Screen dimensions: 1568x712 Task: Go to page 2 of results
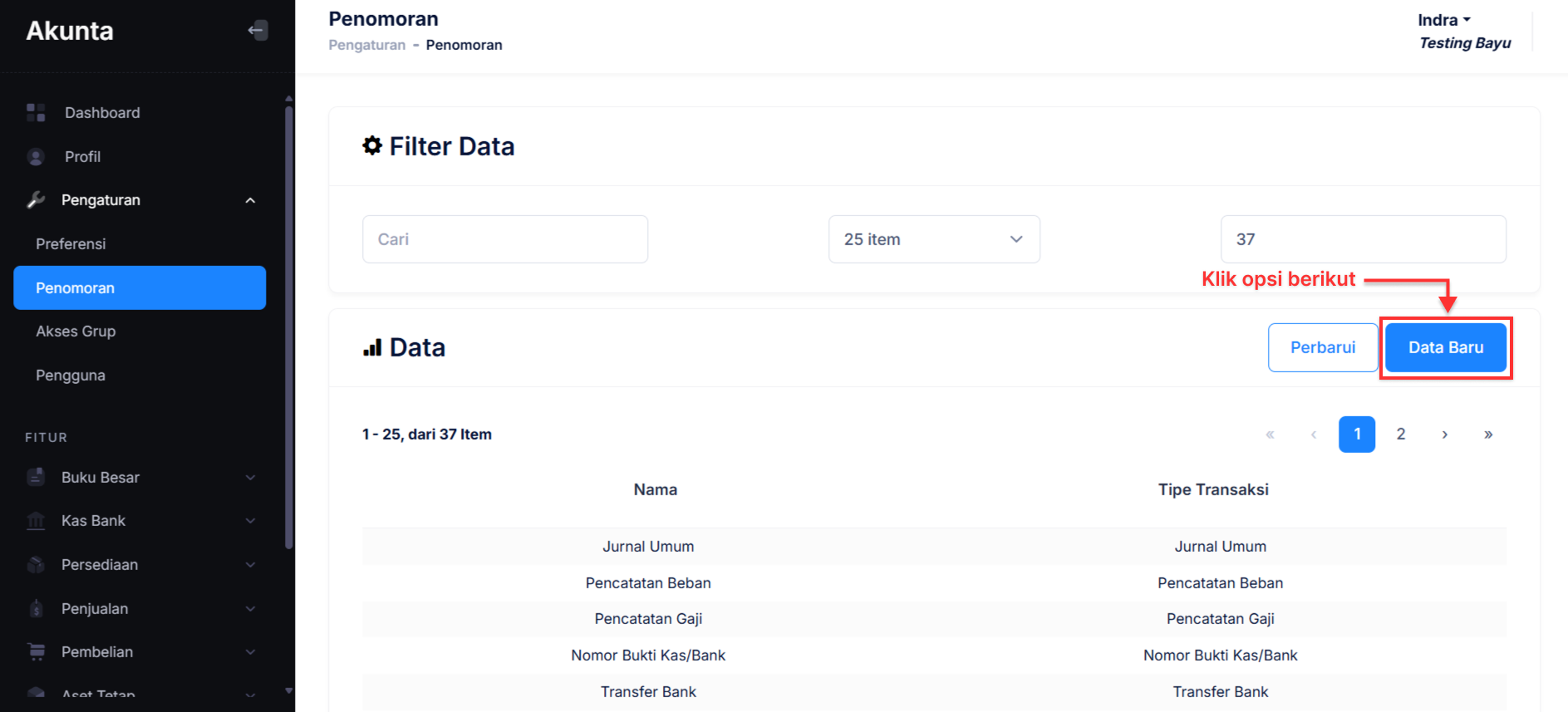[1400, 435]
